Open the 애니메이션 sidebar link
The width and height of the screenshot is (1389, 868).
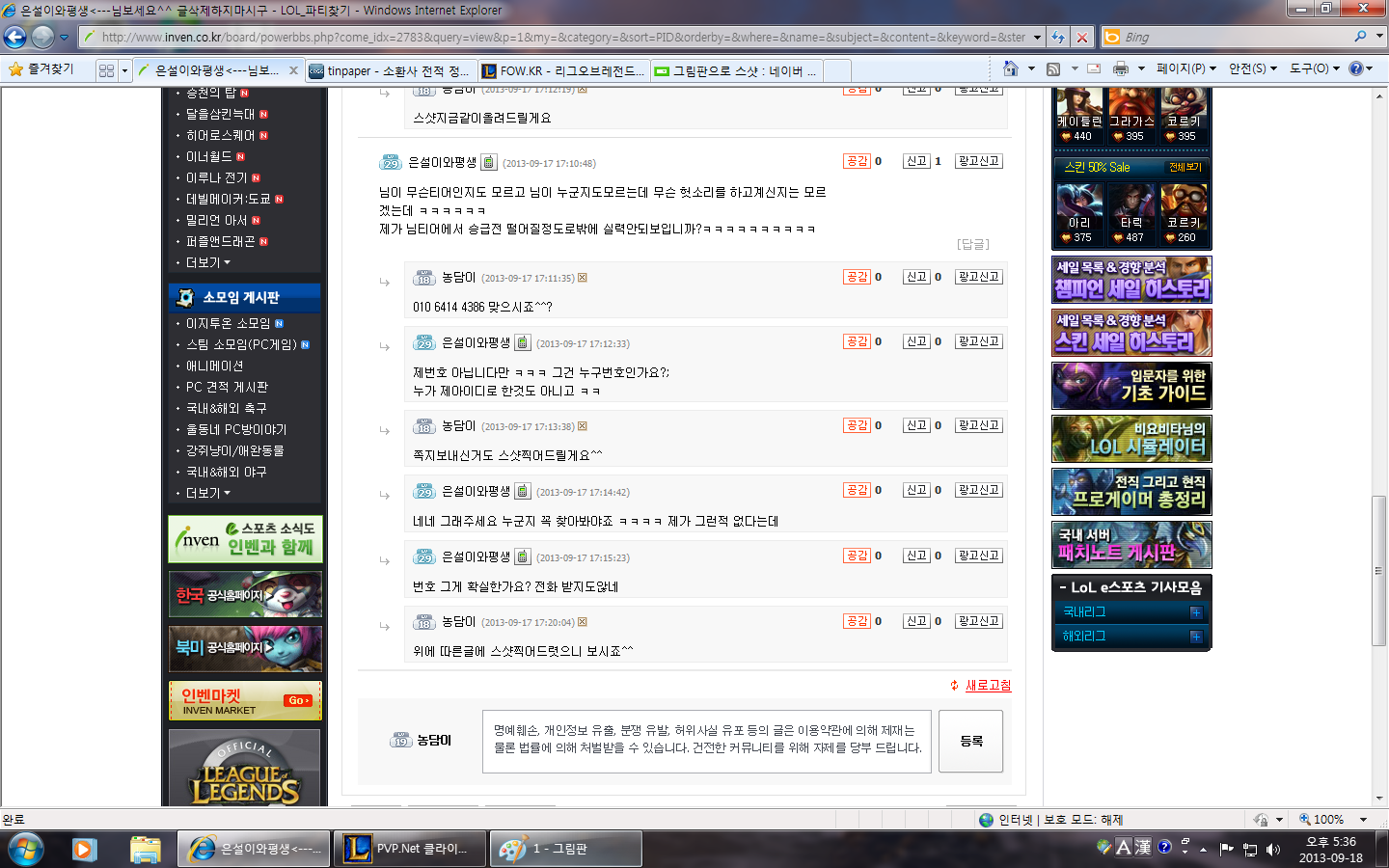pos(214,366)
